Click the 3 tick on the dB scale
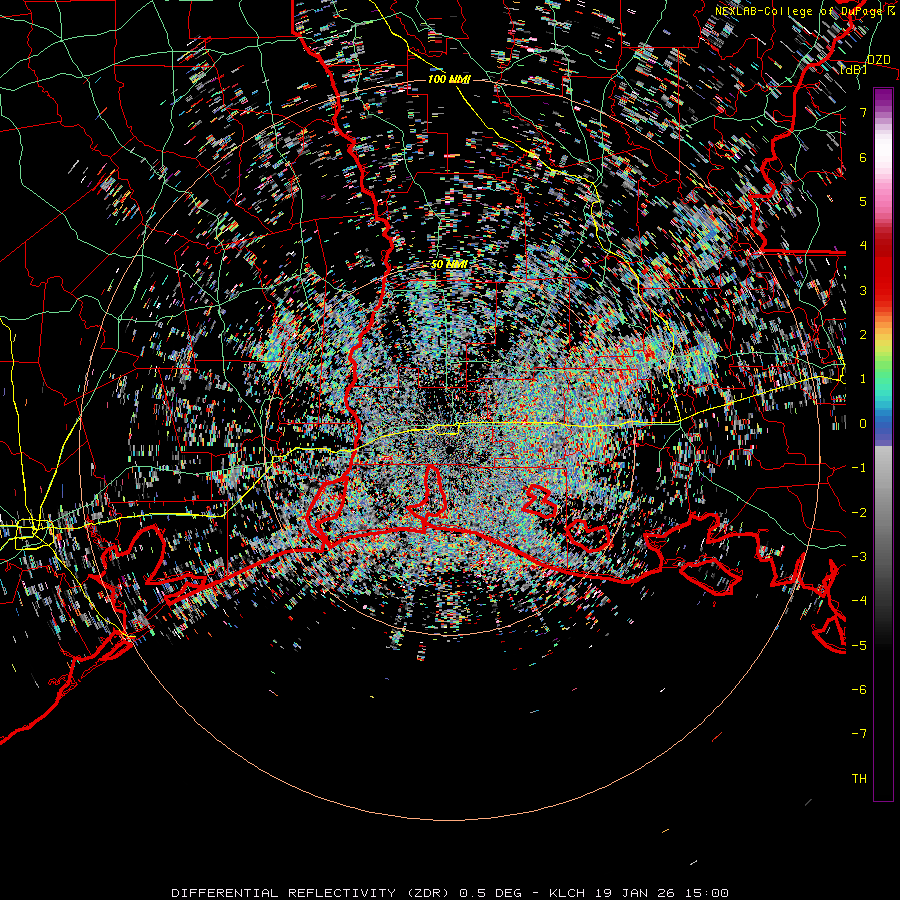 863,290
